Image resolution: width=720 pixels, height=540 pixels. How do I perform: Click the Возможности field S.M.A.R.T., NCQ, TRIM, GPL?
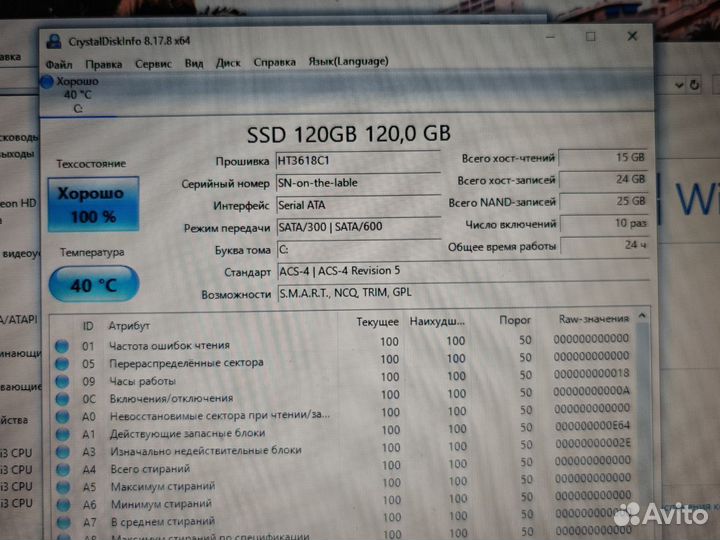pyautogui.click(x=463, y=293)
